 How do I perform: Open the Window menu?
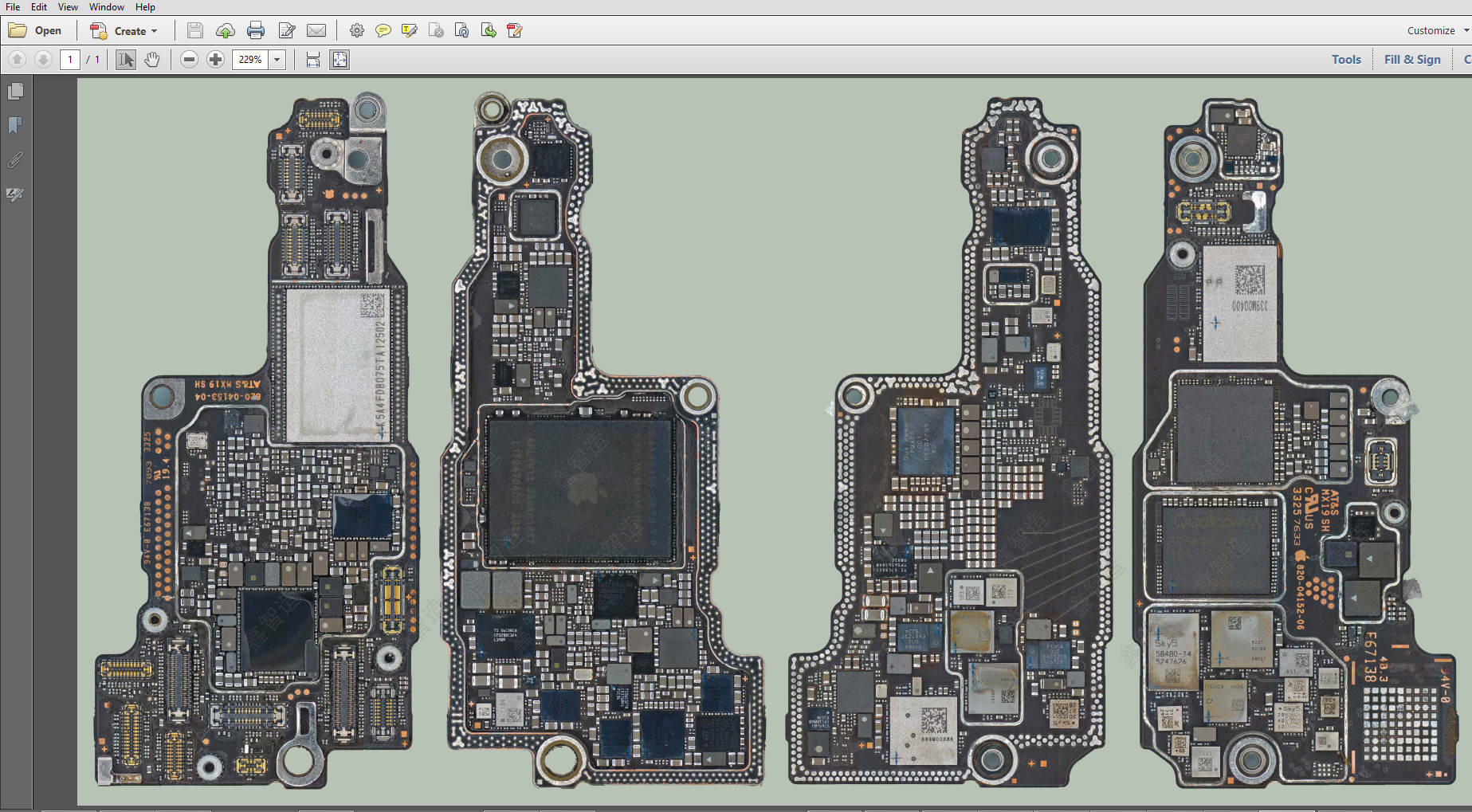coord(107,7)
